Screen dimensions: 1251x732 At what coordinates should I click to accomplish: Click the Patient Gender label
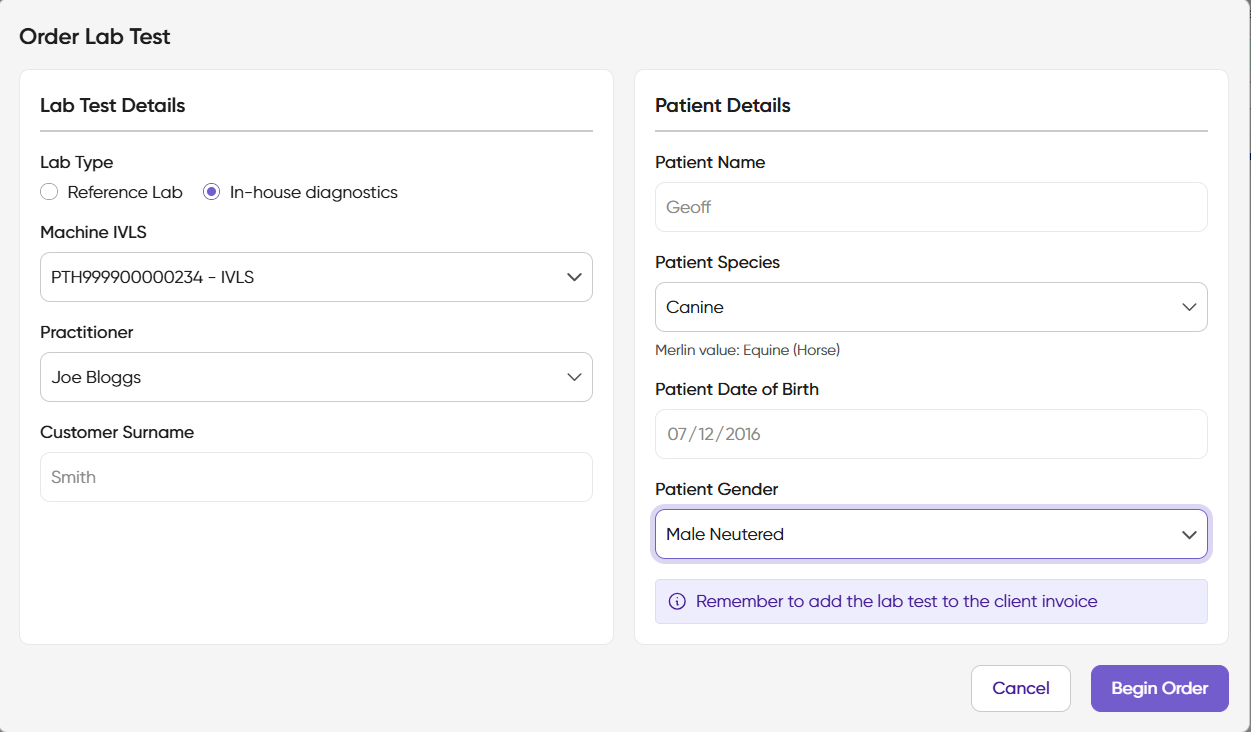716,489
